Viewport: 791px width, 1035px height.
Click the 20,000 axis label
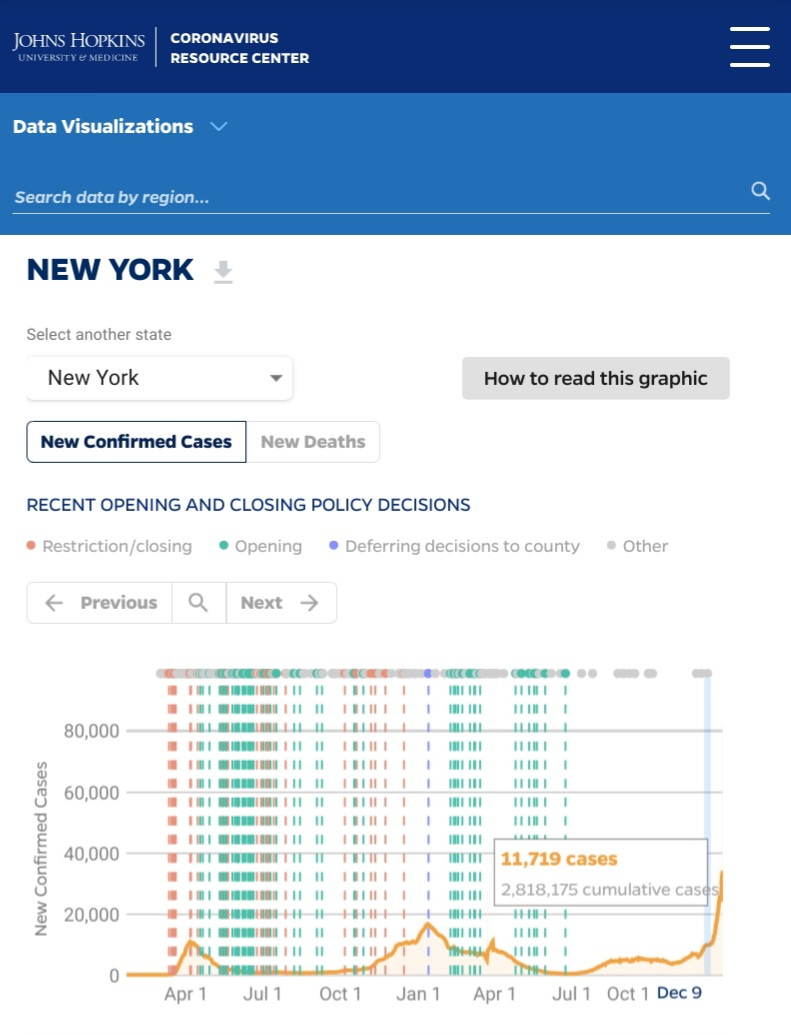pyautogui.click(x=91, y=915)
